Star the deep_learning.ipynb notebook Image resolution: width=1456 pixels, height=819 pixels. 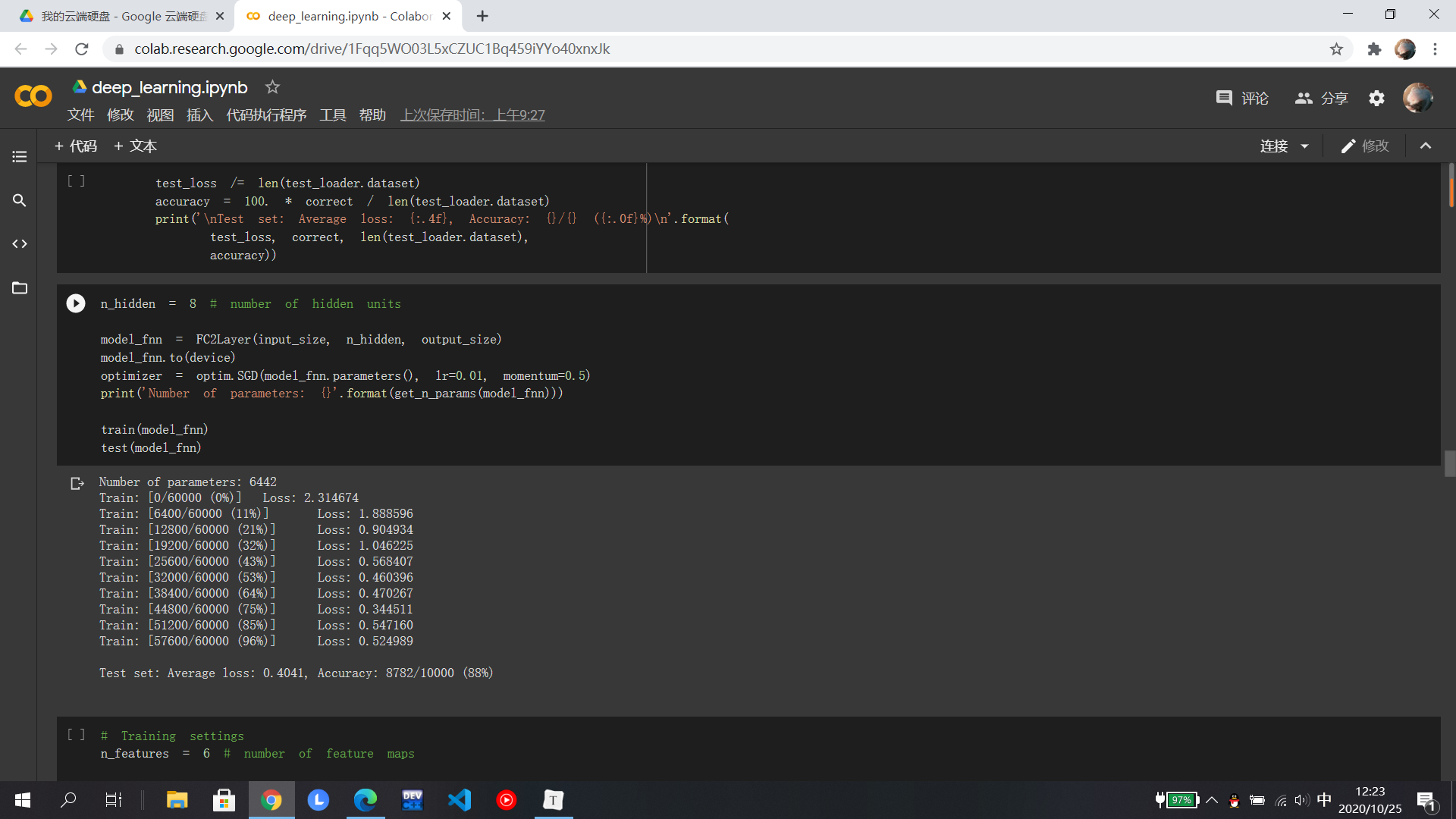click(272, 87)
